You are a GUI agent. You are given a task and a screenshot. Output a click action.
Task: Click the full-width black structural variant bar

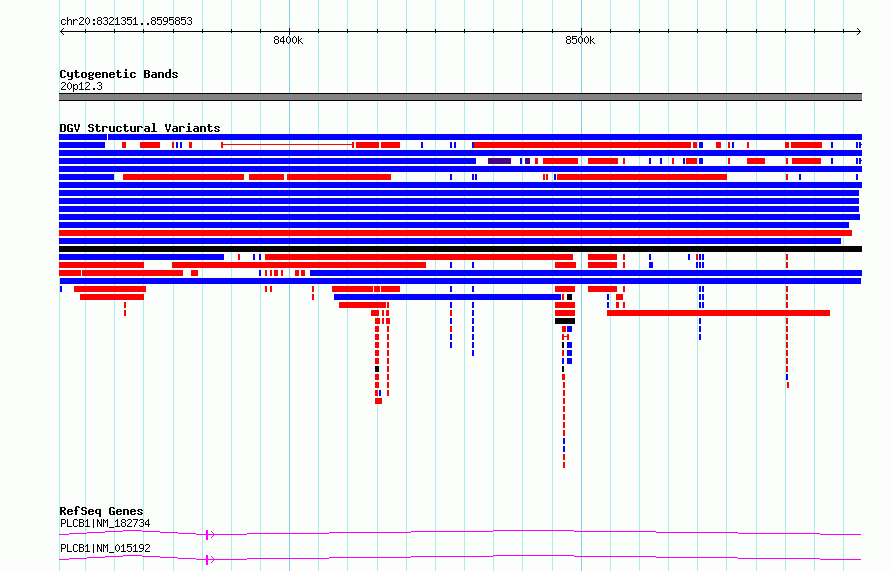[460, 249]
